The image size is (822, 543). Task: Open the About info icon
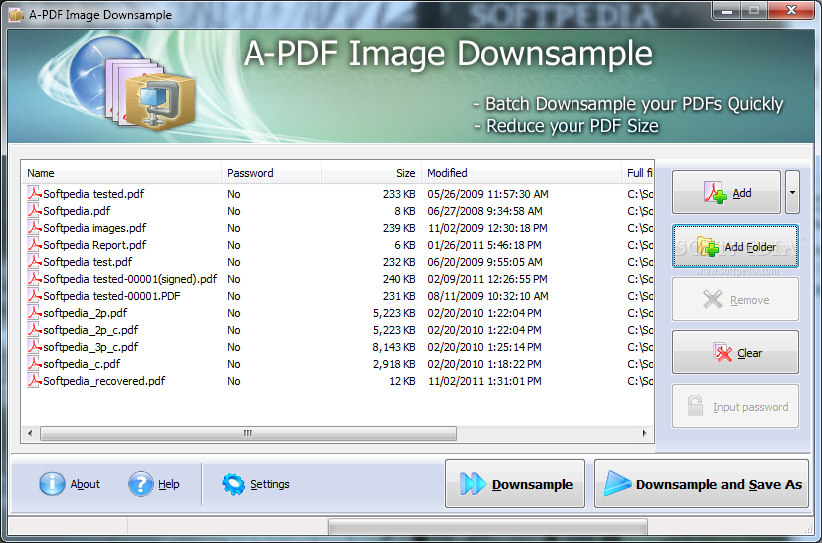(x=52, y=484)
